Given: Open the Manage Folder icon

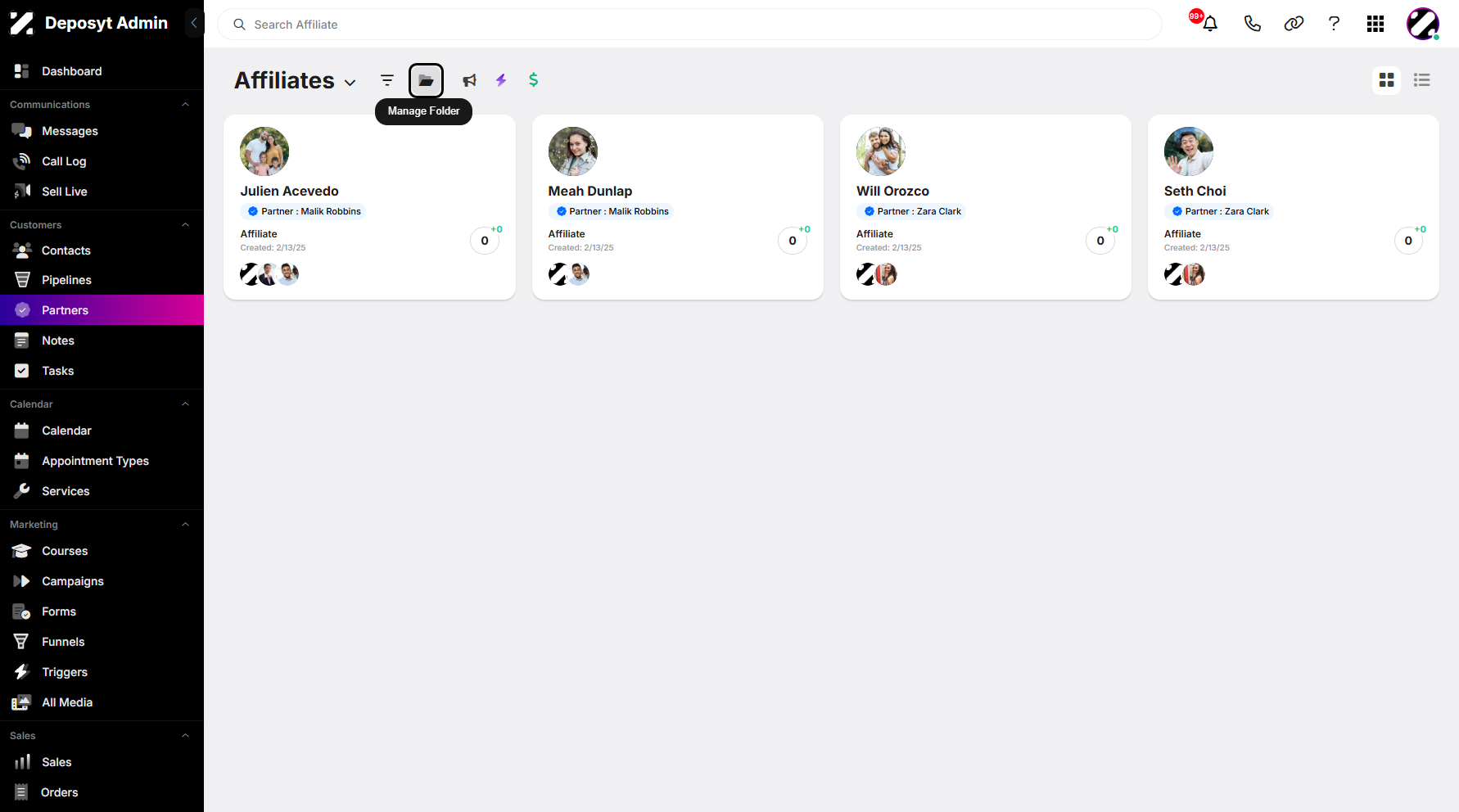Looking at the screenshot, I should tap(426, 80).
